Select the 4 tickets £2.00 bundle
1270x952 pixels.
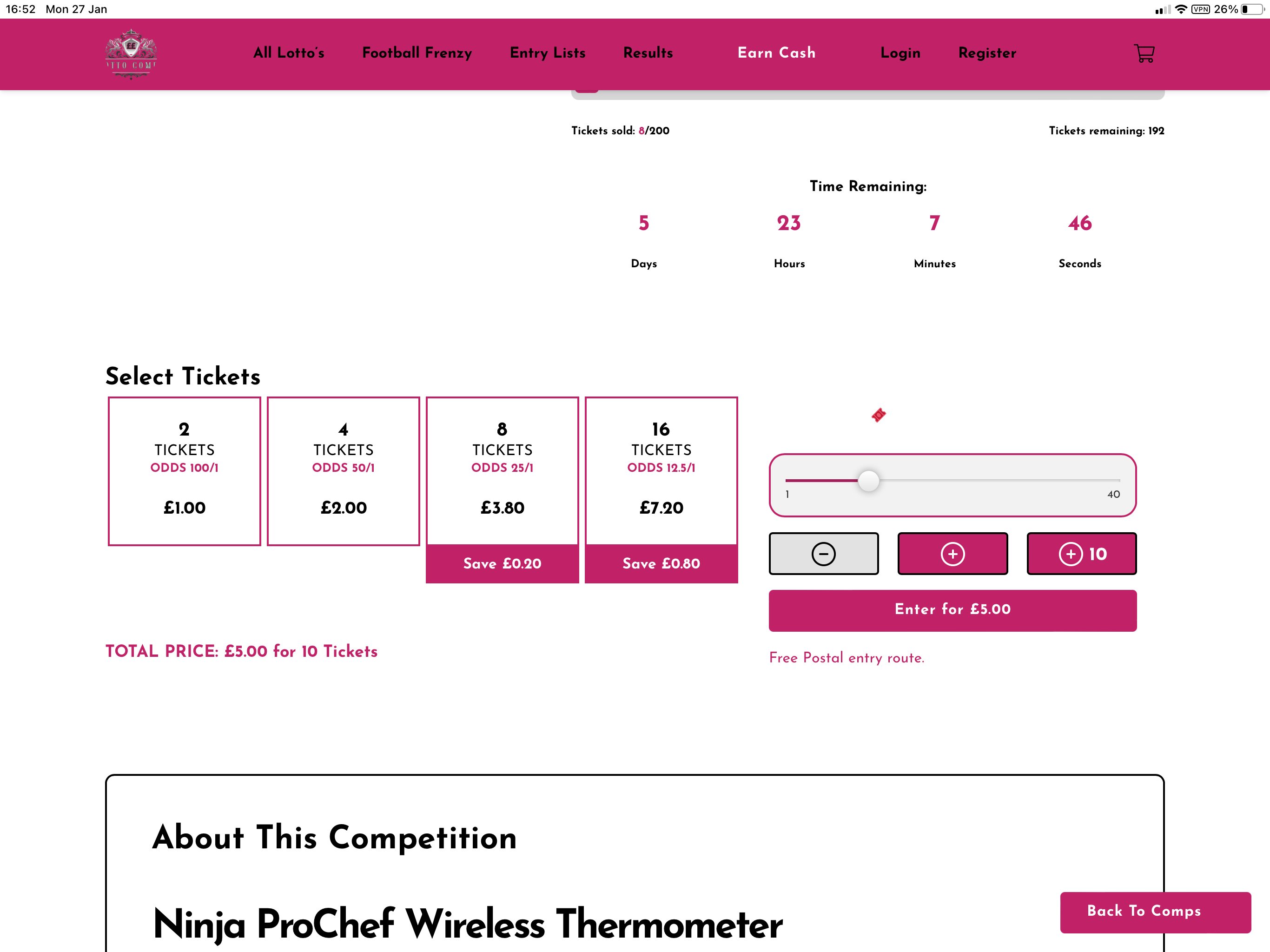tap(344, 471)
